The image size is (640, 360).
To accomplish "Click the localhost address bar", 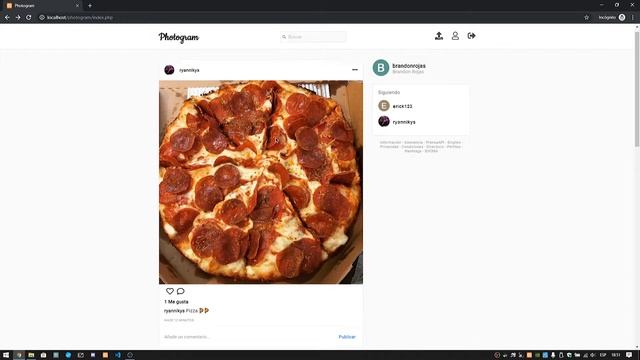I will [310, 18].
